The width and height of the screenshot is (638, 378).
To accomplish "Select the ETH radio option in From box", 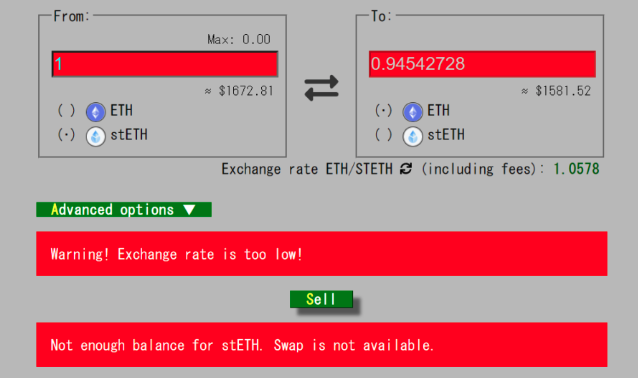I will pyautogui.click(x=66, y=110).
